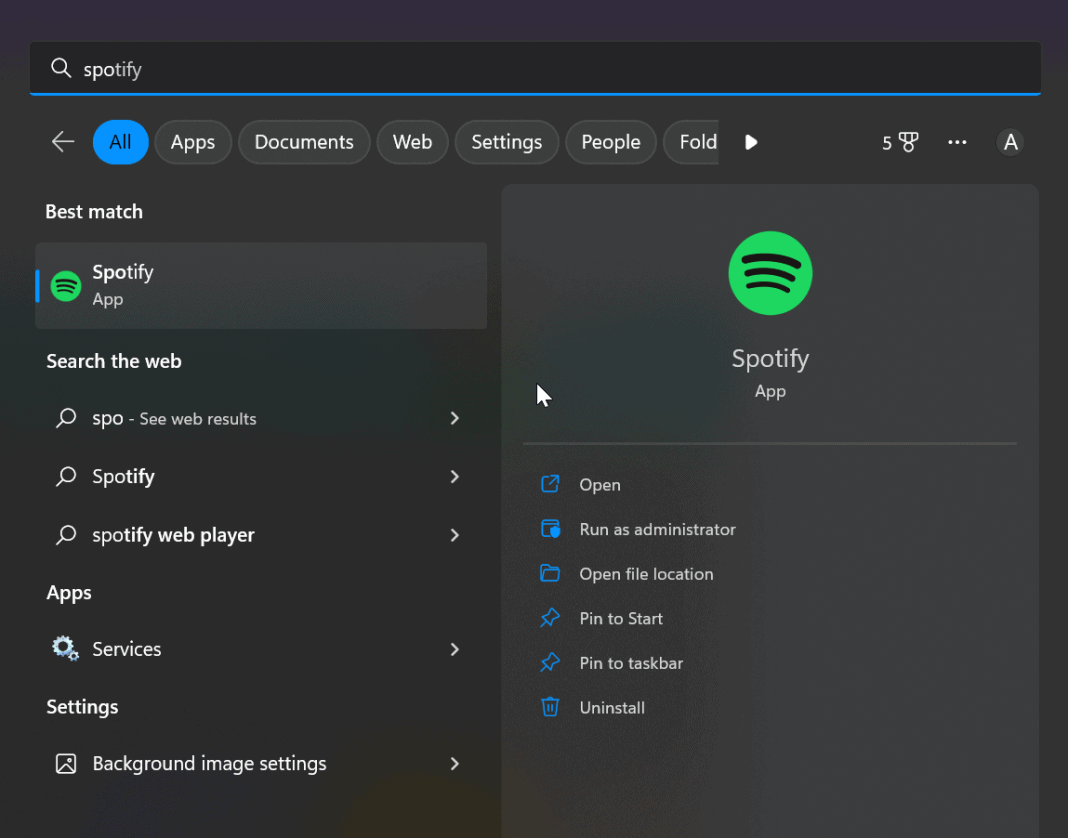Click the Open command to launch Spotify
Viewport: 1068px width, 838px height.
pyautogui.click(x=600, y=484)
